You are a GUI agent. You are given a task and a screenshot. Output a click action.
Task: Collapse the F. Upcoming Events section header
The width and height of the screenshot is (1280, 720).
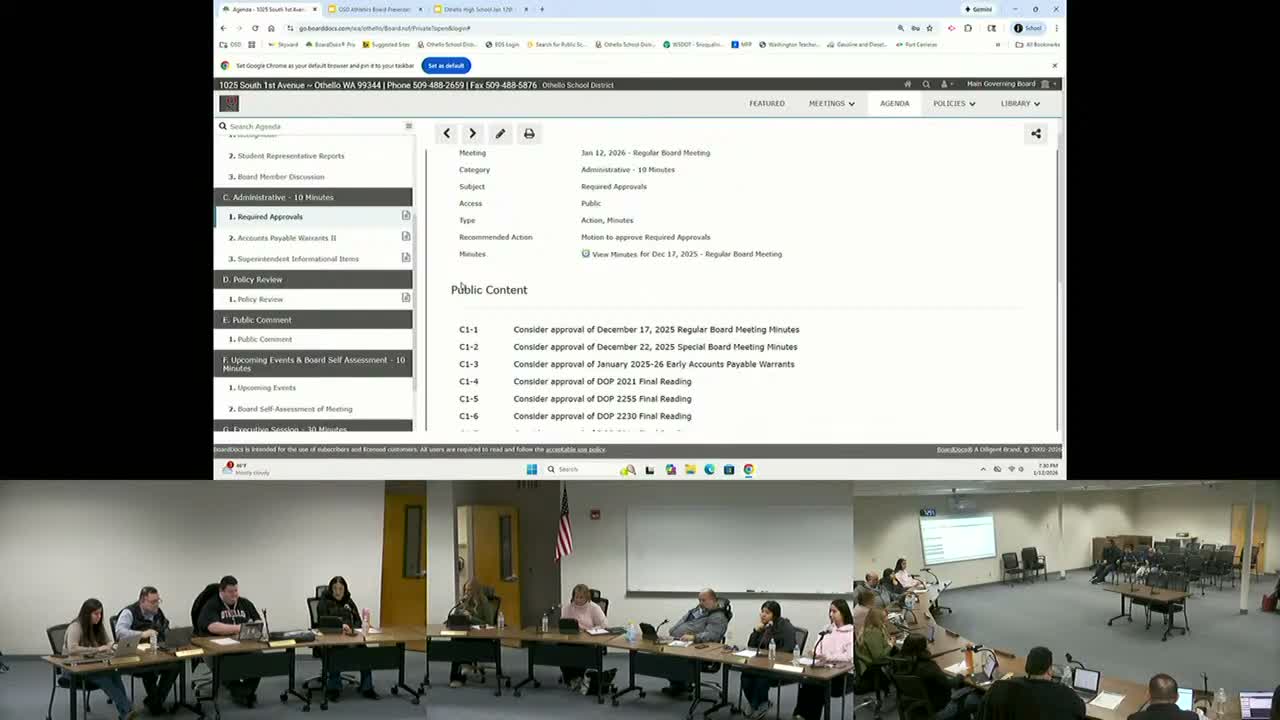tap(313, 364)
